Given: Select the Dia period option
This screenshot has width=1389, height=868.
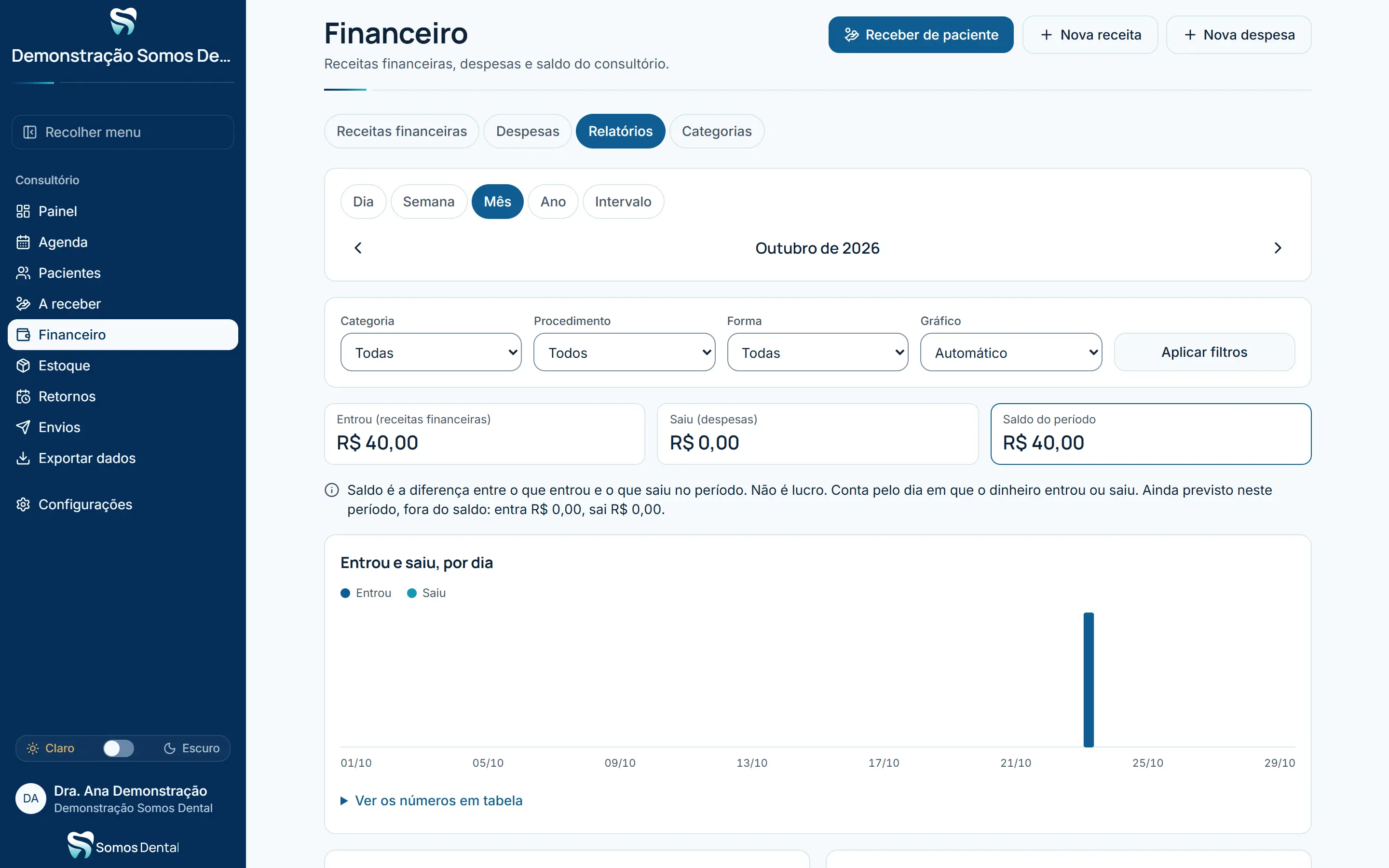Looking at the screenshot, I should [363, 202].
